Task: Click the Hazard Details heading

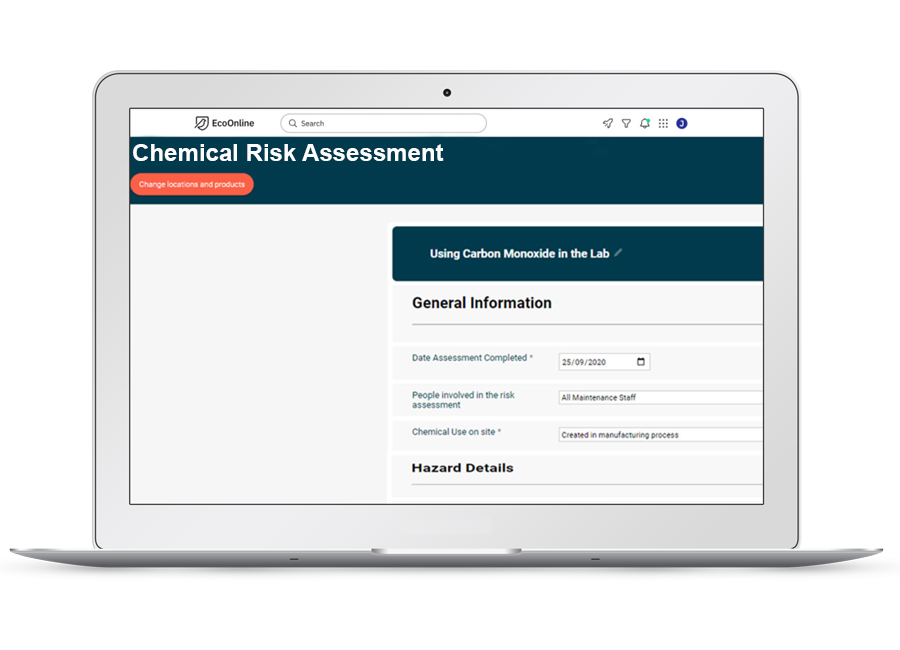Action: pyautogui.click(x=462, y=468)
